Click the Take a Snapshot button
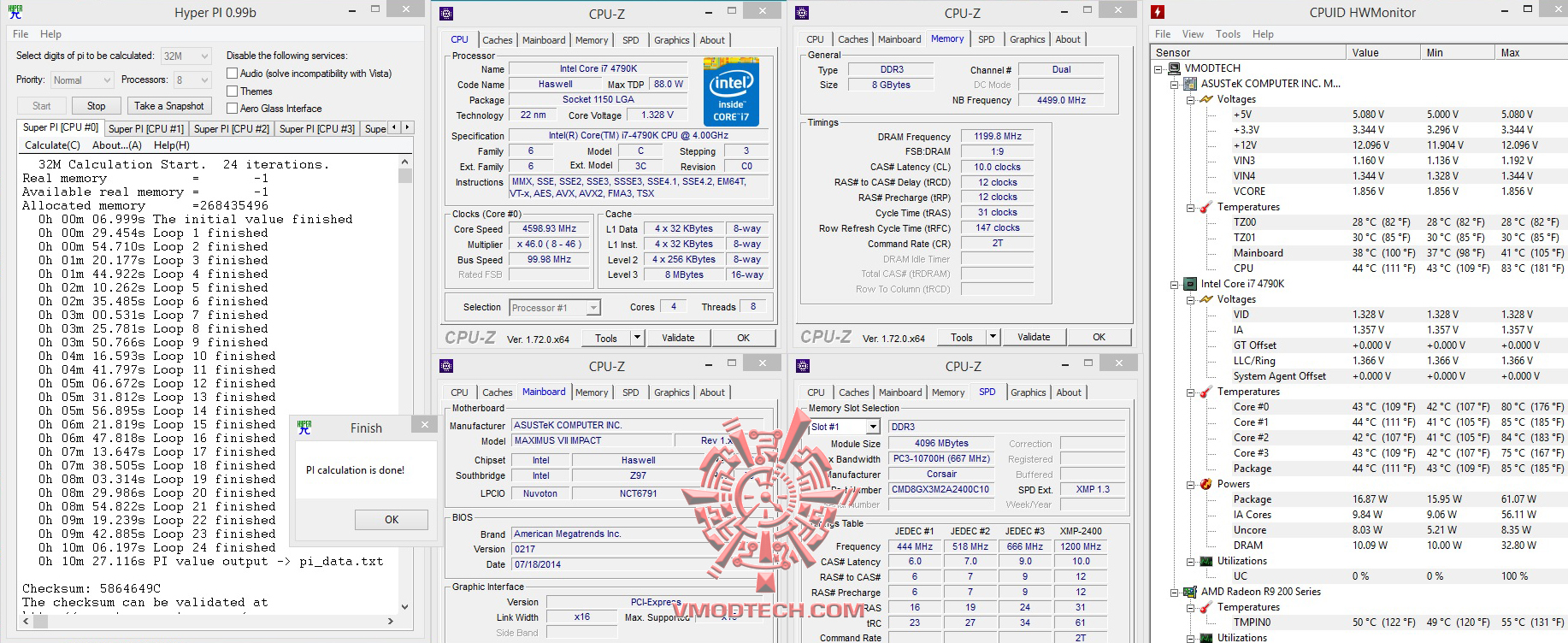This screenshot has width=1568, height=643. coord(169,106)
